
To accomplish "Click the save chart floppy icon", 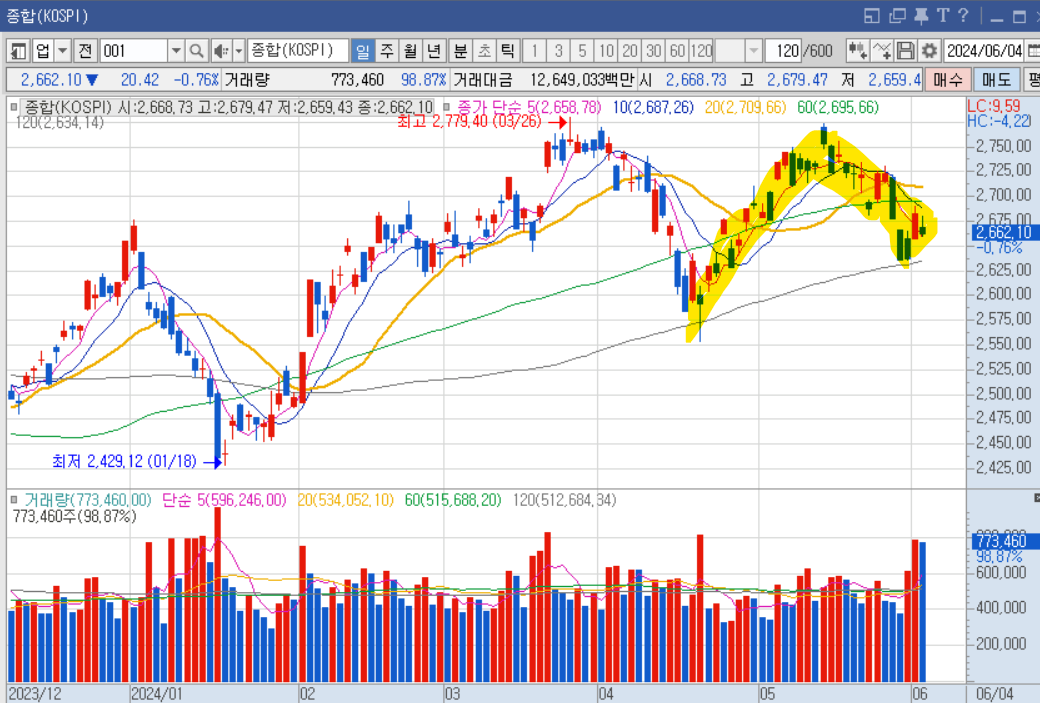I will click(x=905, y=50).
